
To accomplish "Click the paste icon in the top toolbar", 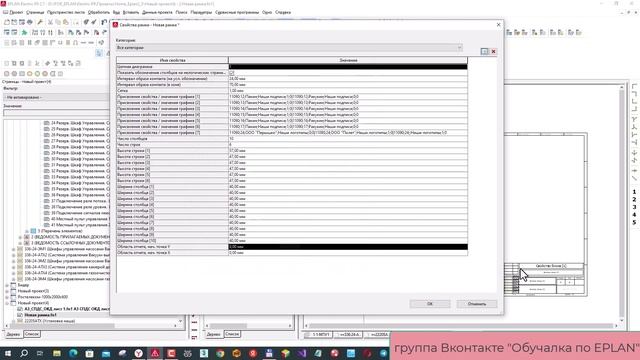I will pos(66,22).
